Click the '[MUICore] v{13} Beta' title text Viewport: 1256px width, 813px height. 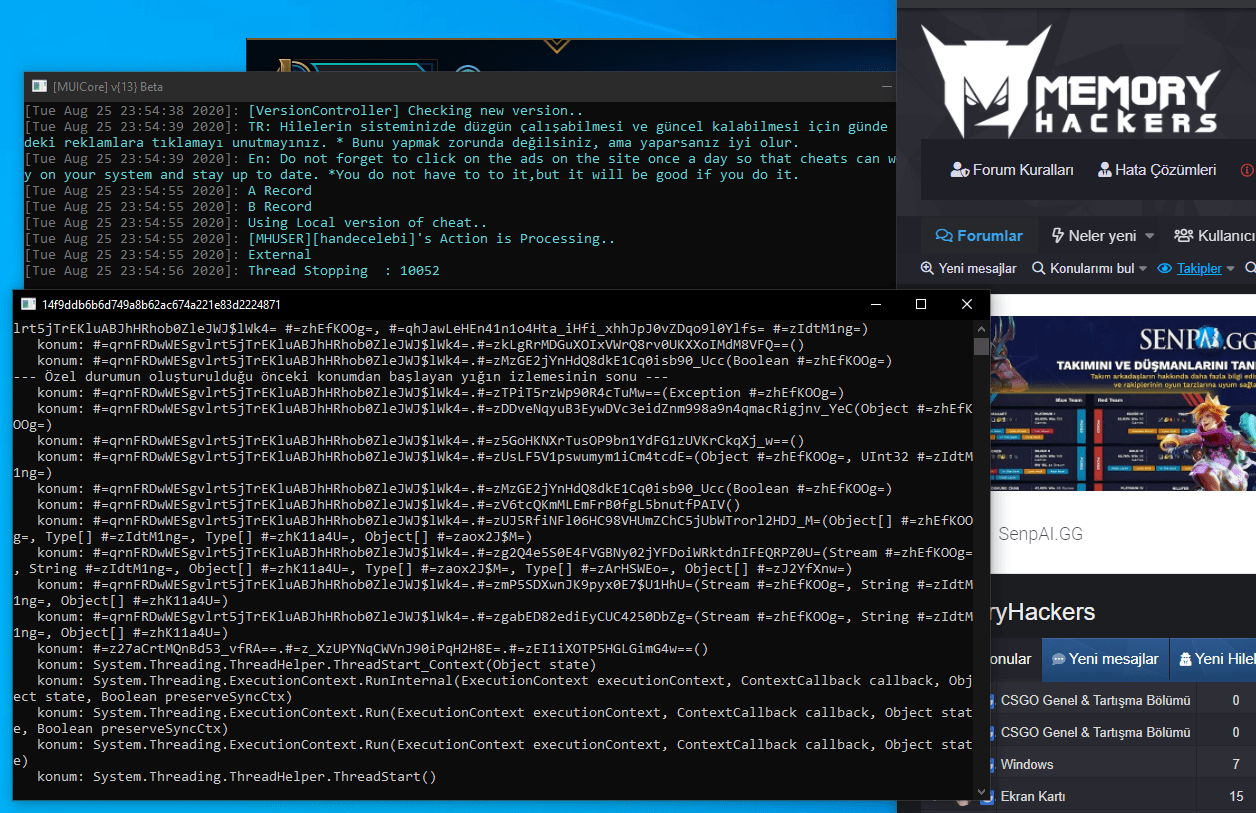[x=108, y=86]
